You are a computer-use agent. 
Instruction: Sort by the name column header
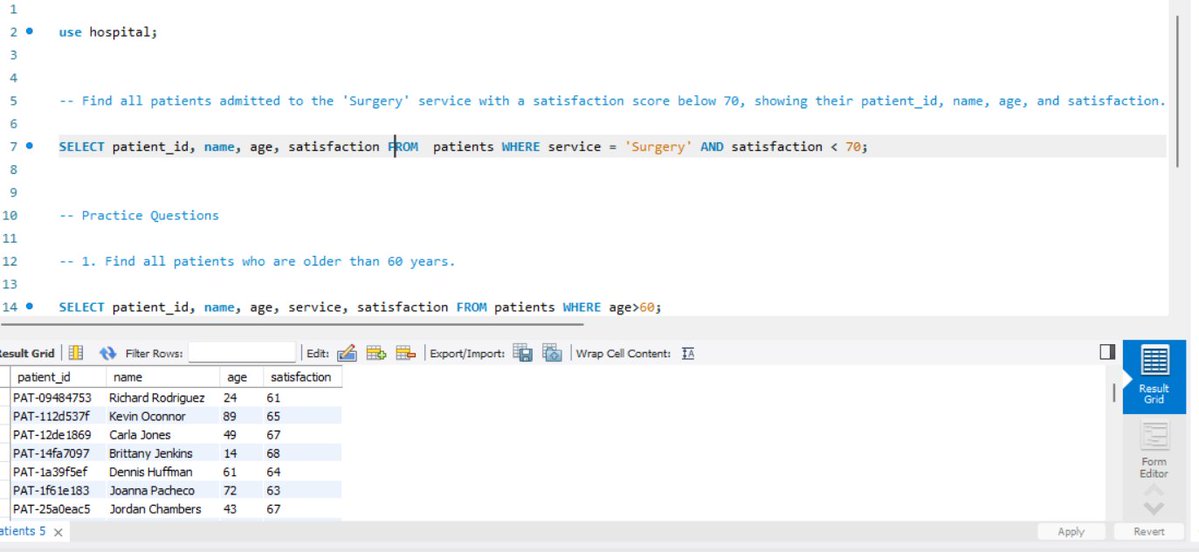point(162,377)
